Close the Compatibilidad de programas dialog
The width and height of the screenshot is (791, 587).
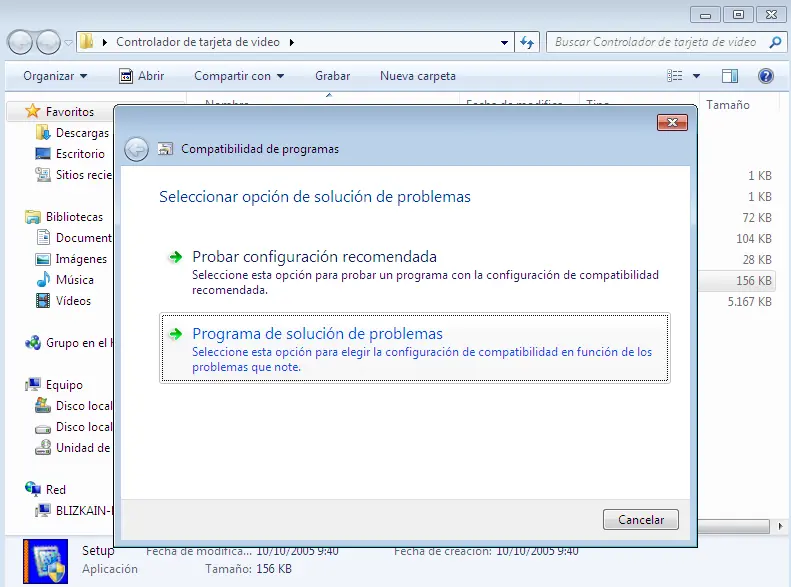tap(672, 123)
